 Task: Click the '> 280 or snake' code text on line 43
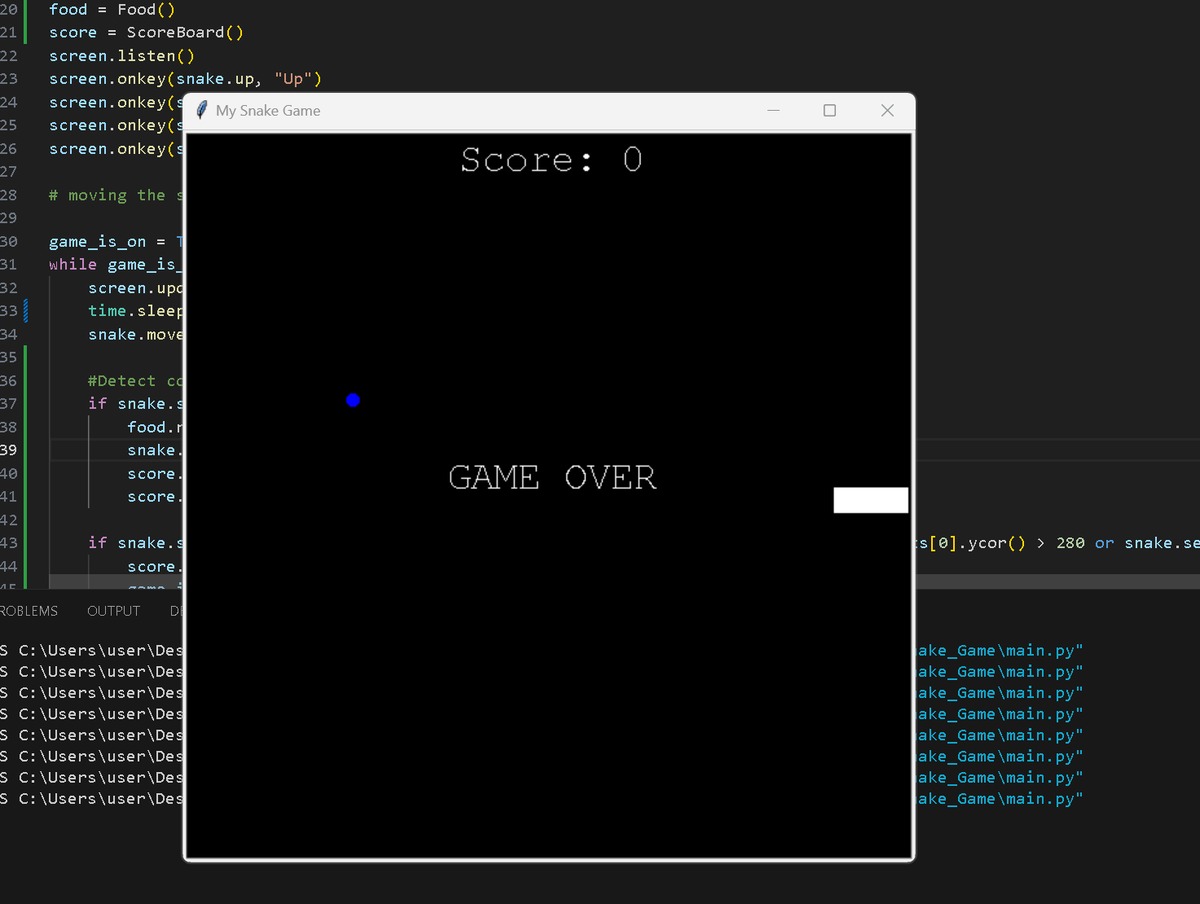coord(1118,543)
